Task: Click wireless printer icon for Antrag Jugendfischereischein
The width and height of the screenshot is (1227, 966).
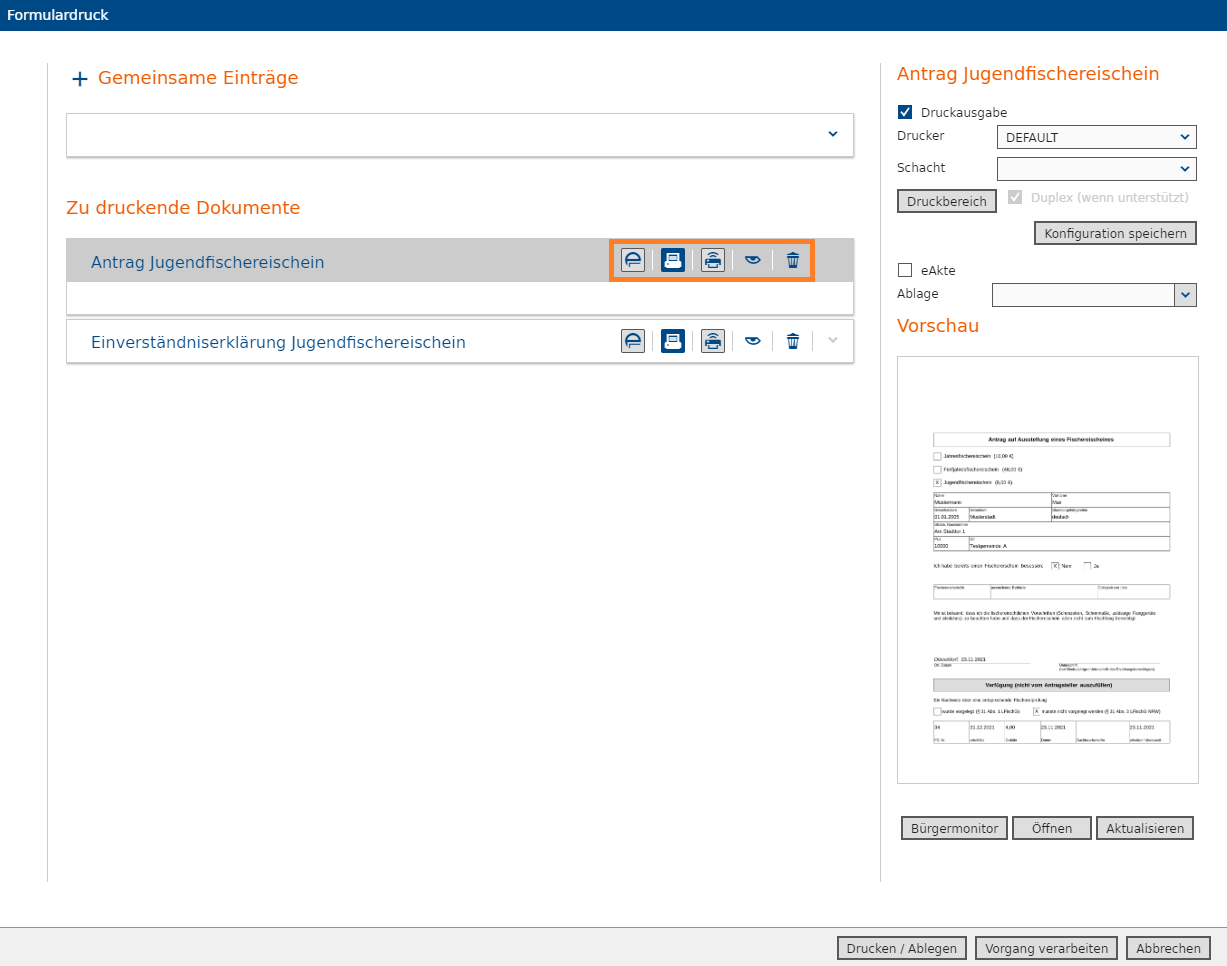Action: tap(713, 260)
